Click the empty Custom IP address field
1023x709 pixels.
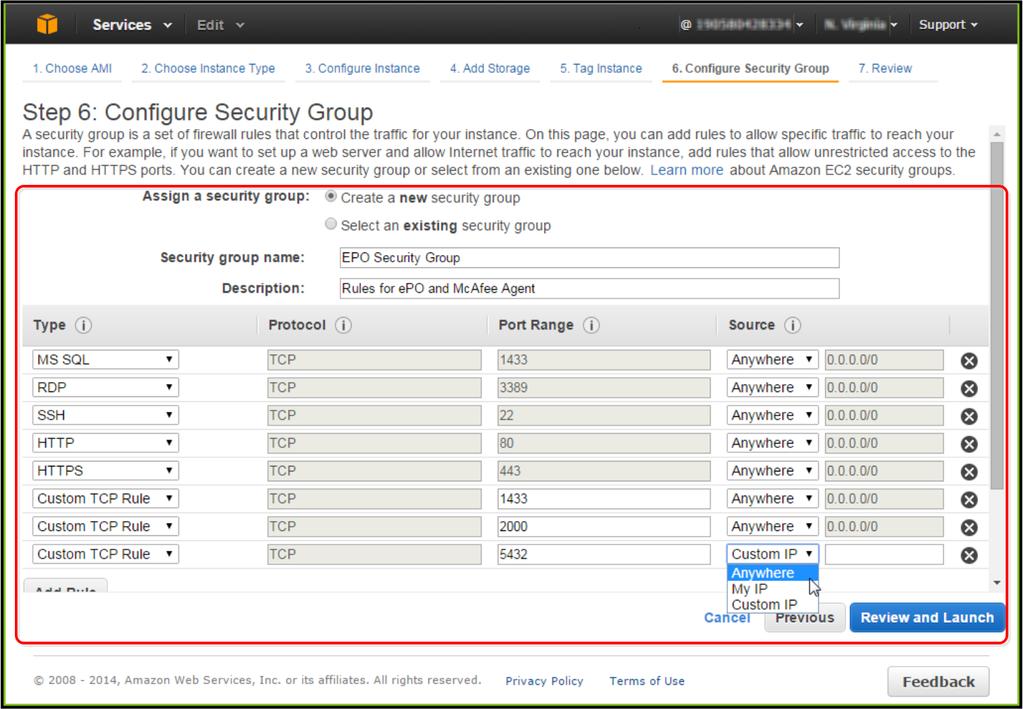[x=884, y=554]
